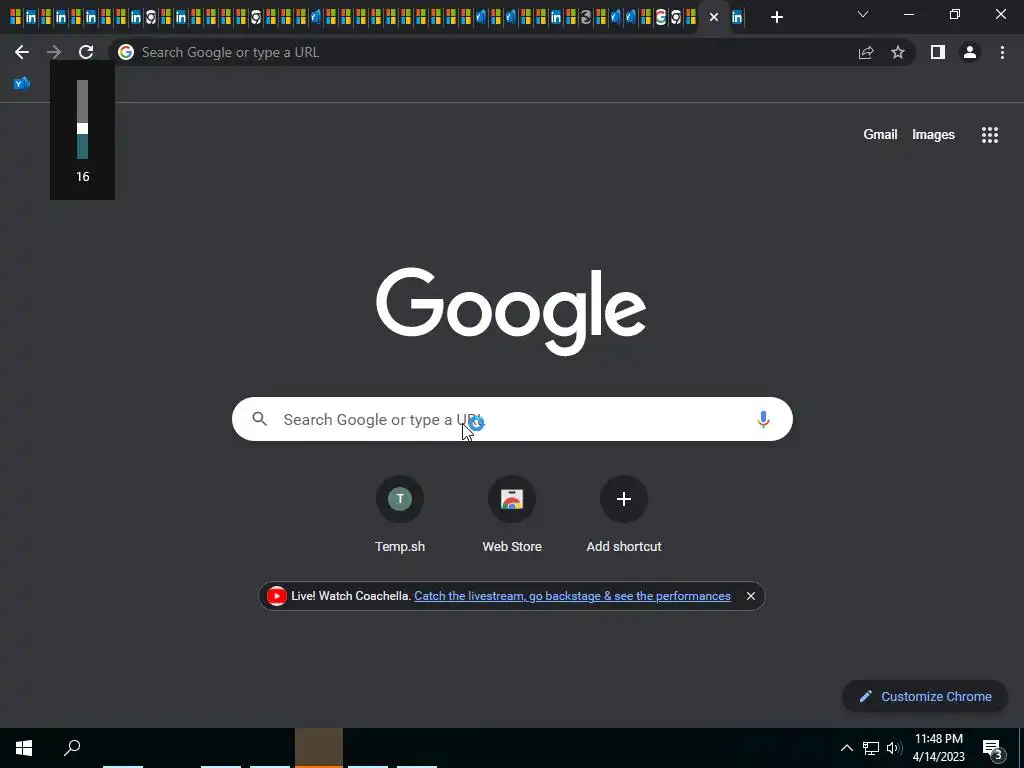Add a new shortcut tile
This screenshot has width=1024, height=768.
(x=624, y=515)
